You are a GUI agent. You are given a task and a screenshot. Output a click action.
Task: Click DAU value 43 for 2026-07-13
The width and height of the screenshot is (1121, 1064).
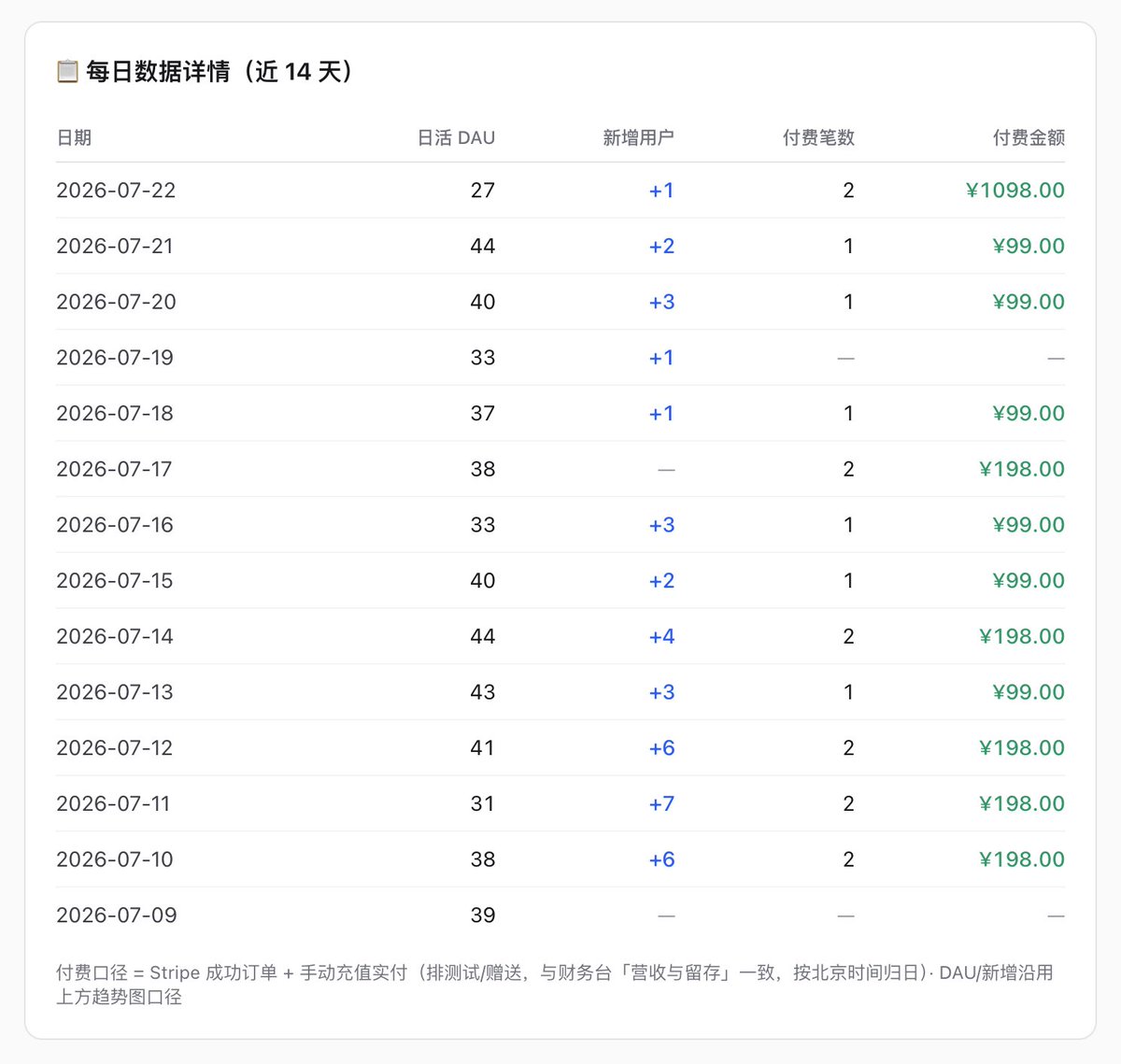[x=483, y=692]
